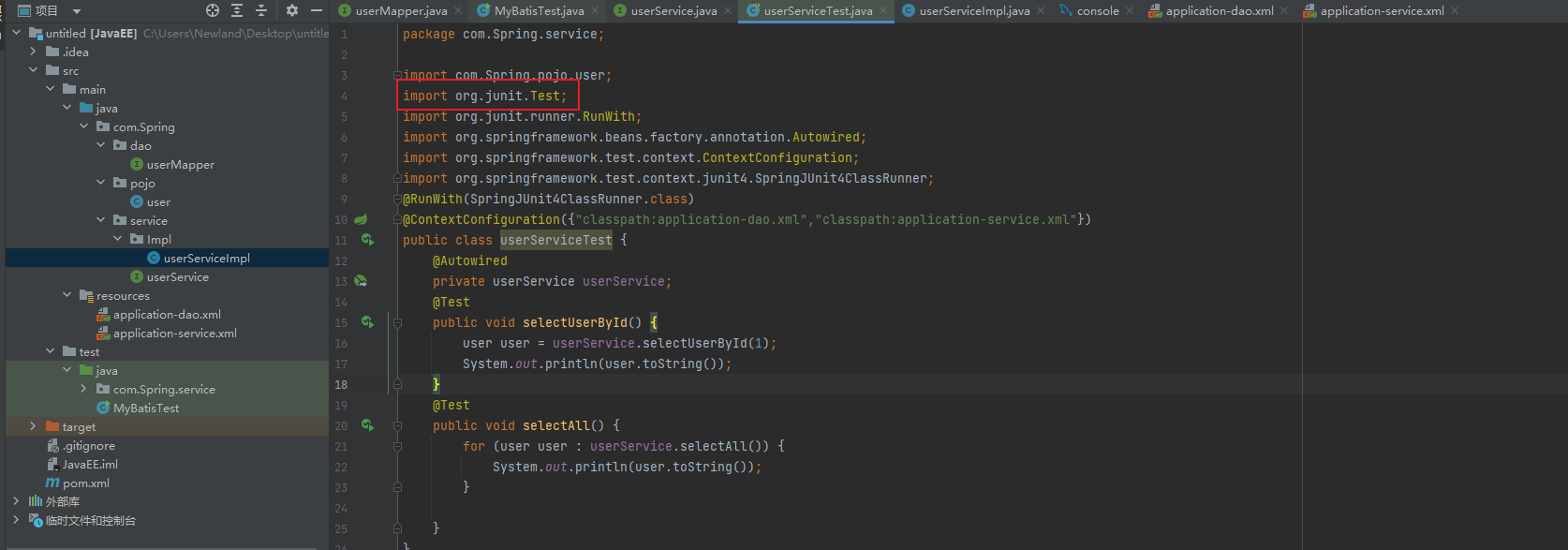Switch to userMapper.java tab
The image size is (1568, 550).
point(401,11)
